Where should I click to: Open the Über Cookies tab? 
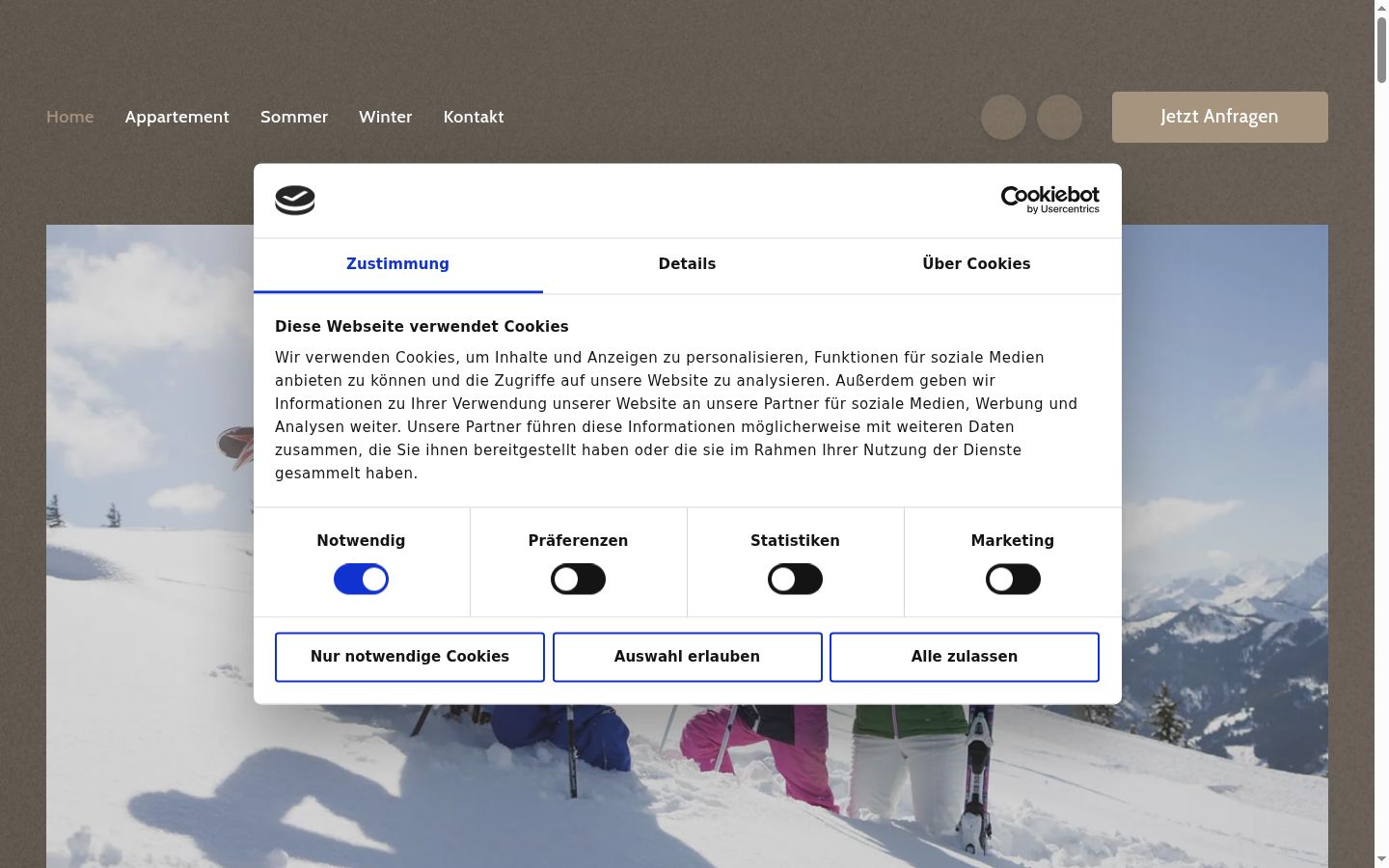[x=976, y=265]
